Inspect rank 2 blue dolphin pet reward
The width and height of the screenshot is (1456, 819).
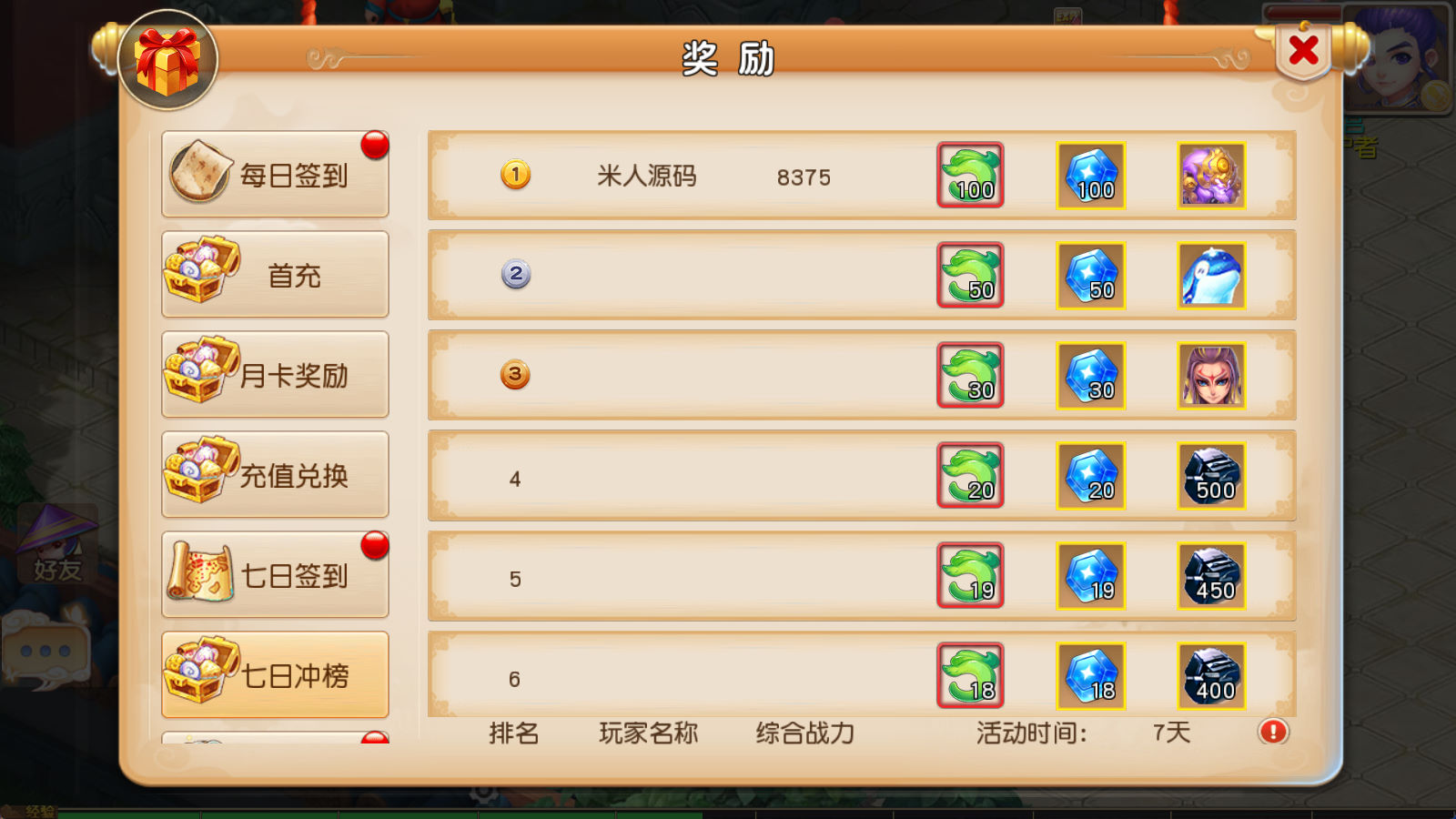click(1211, 276)
